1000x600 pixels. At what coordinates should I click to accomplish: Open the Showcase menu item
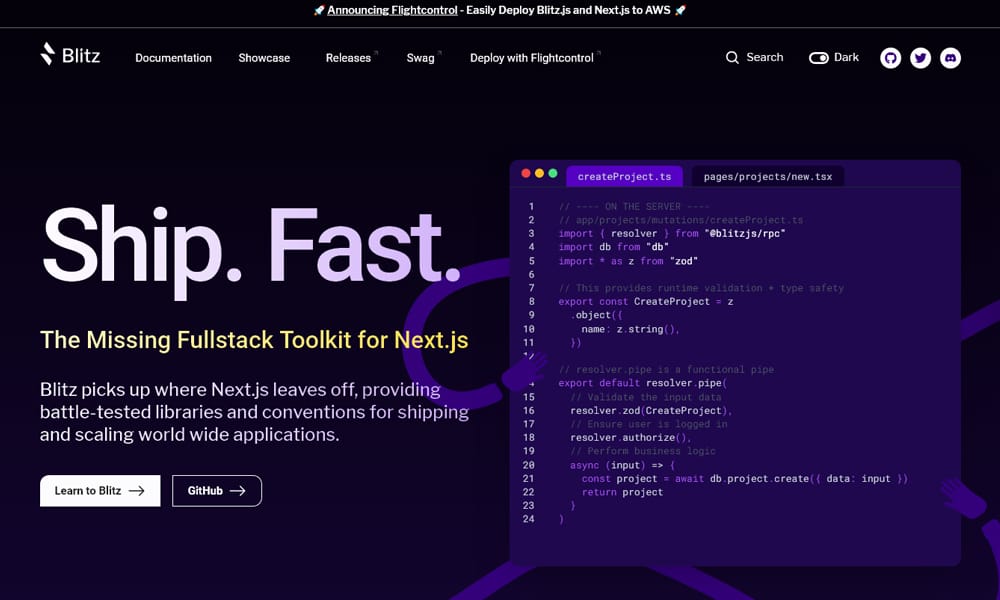click(x=264, y=58)
